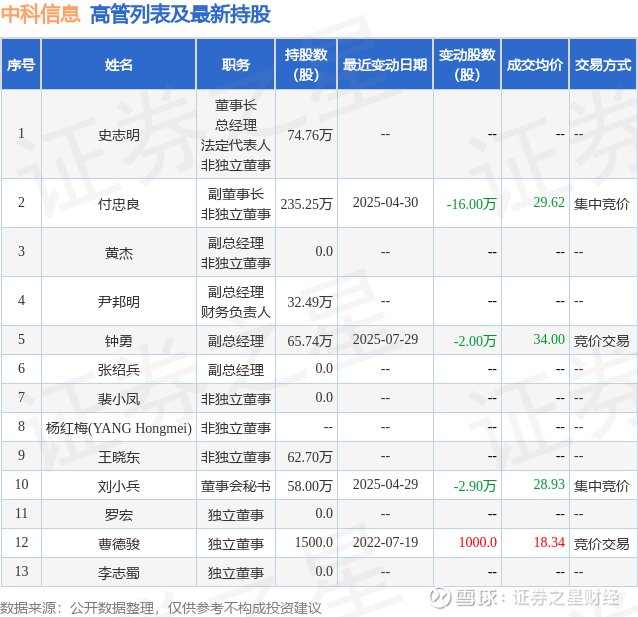Click the name 罗宏
638x617 pixels.
pos(118,515)
